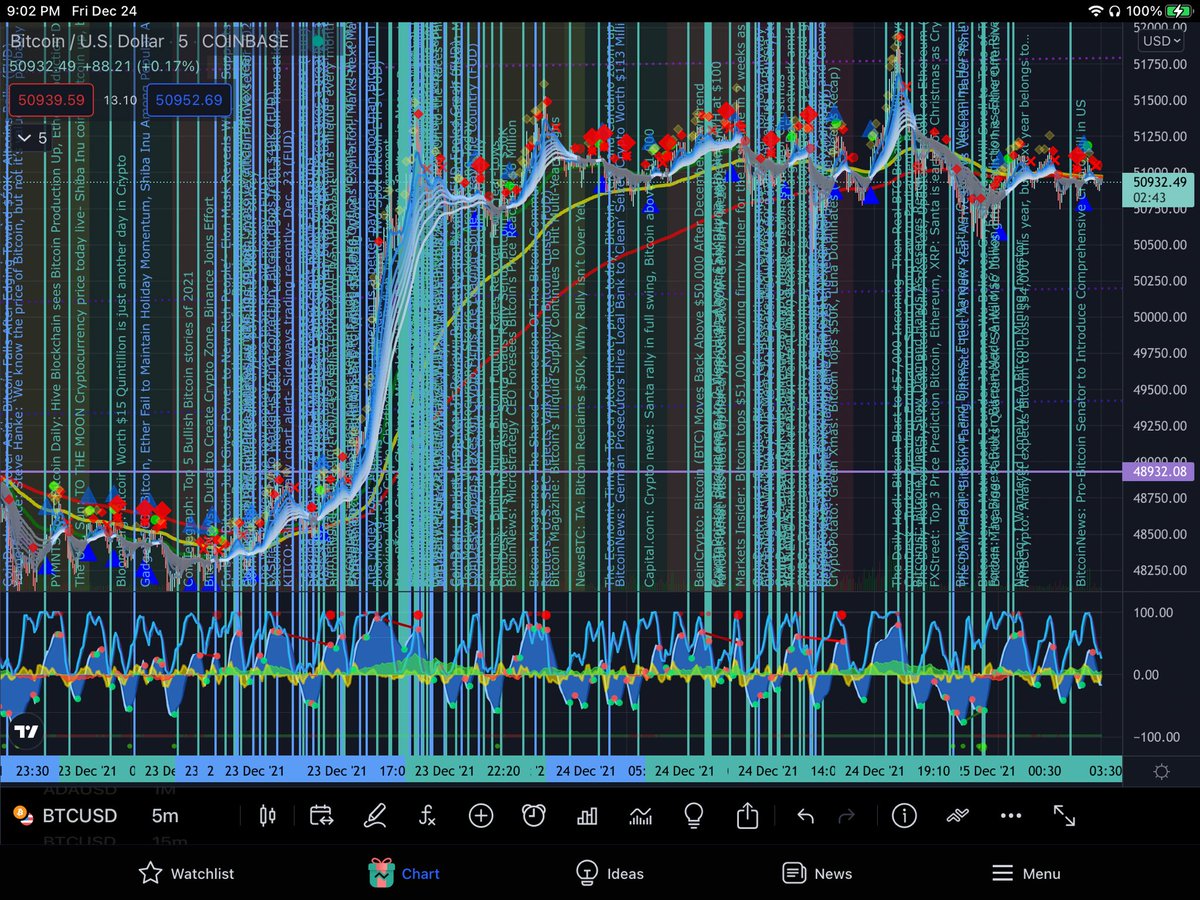The height and width of the screenshot is (900, 1200).
Task: Open the News tab
Action: pos(817,873)
